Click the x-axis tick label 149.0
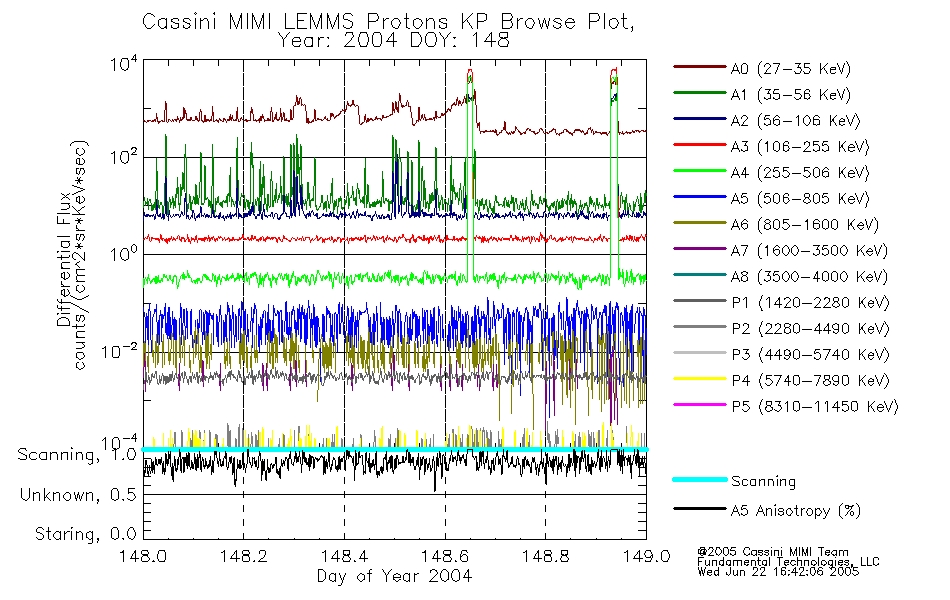Image resolution: width=950 pixels, height=600 pixels. (x=646, y=556)
